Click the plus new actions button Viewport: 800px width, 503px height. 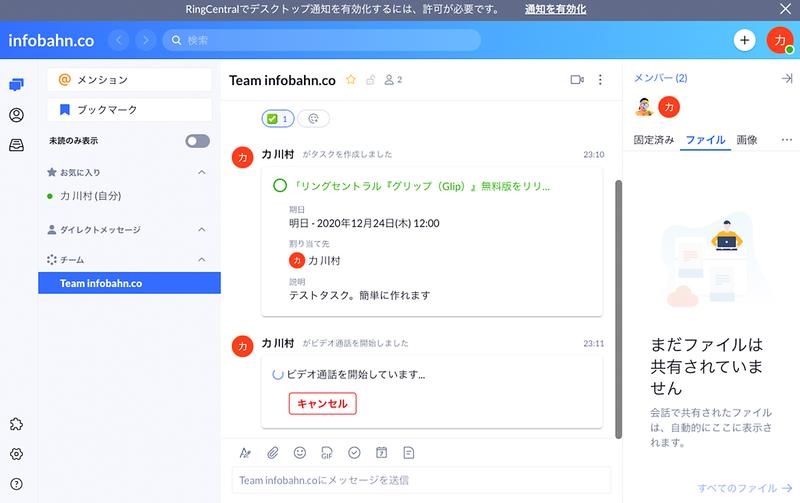744,40
